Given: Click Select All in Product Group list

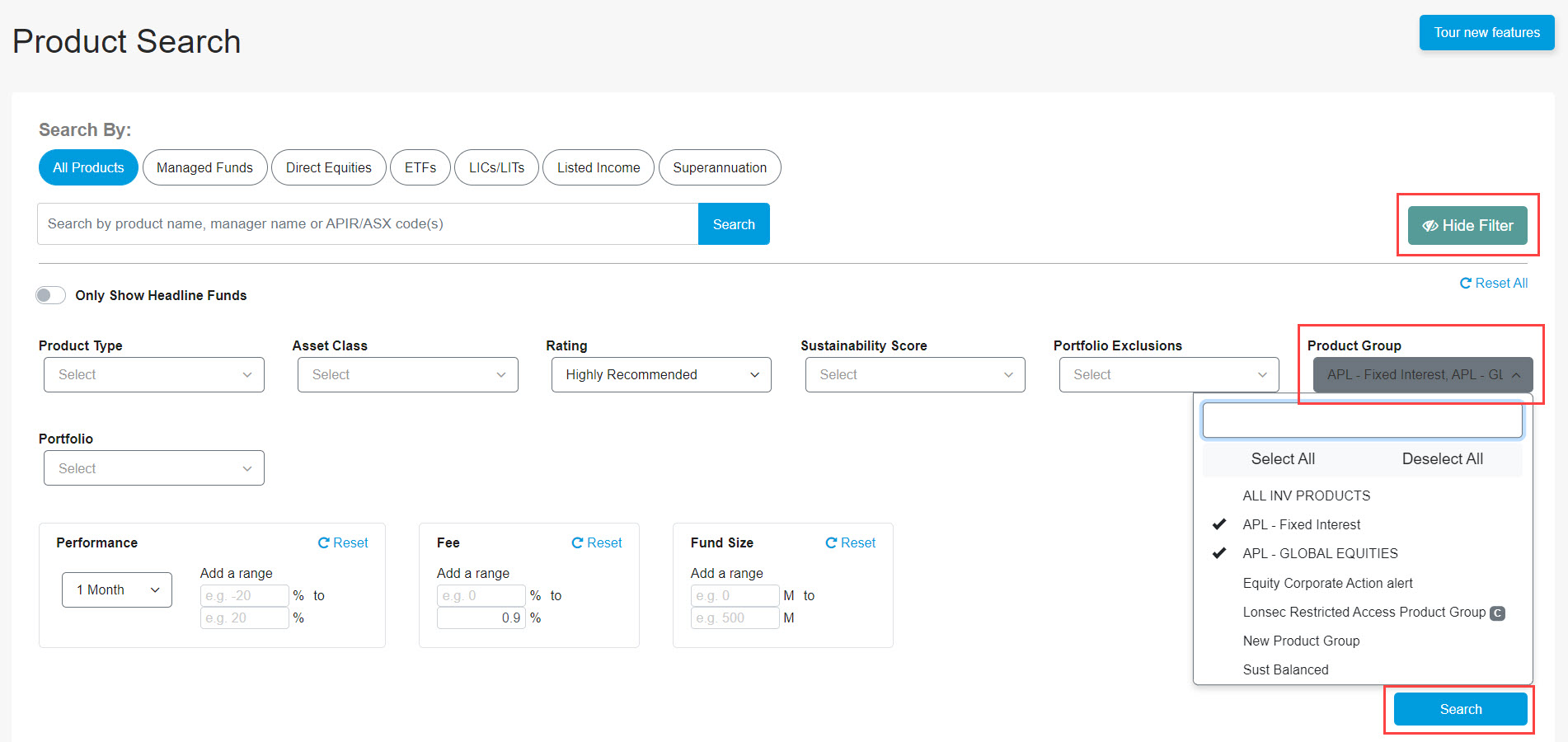Looking at the screenshot, I should 1283,459.
